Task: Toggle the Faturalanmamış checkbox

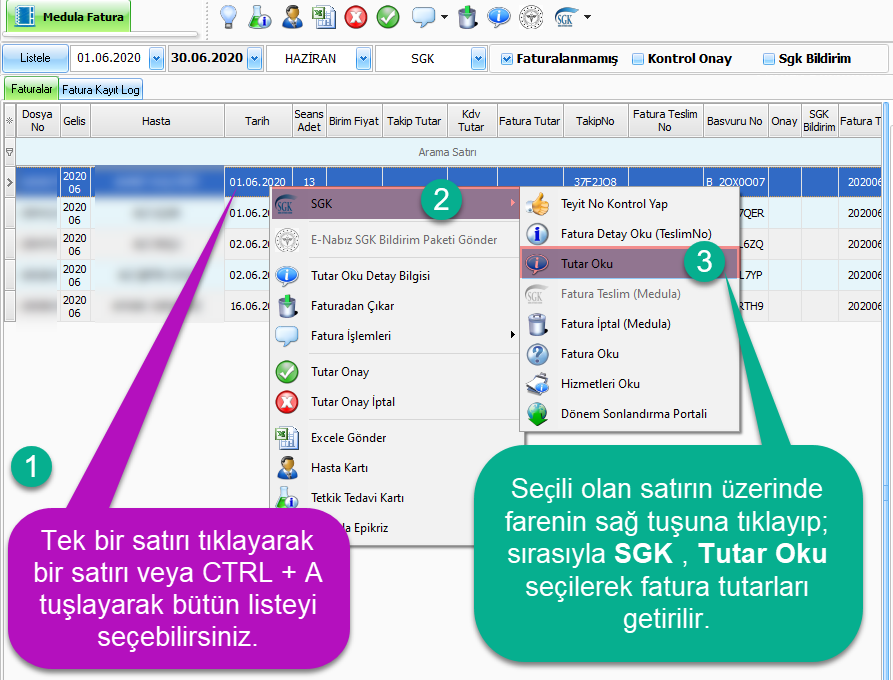Action: 506,59
